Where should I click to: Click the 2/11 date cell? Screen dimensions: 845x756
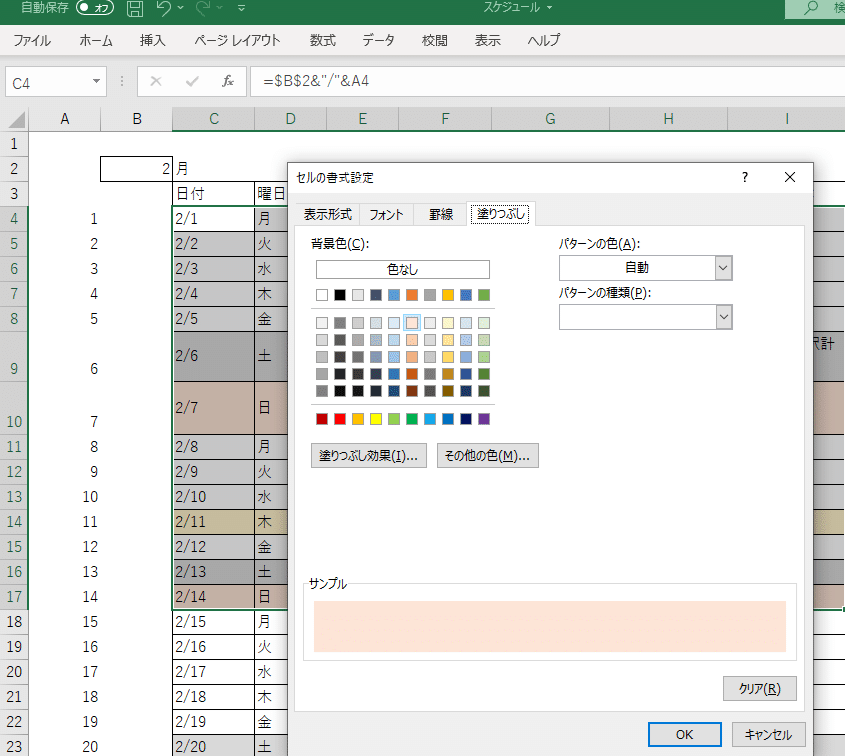[214, 522]
